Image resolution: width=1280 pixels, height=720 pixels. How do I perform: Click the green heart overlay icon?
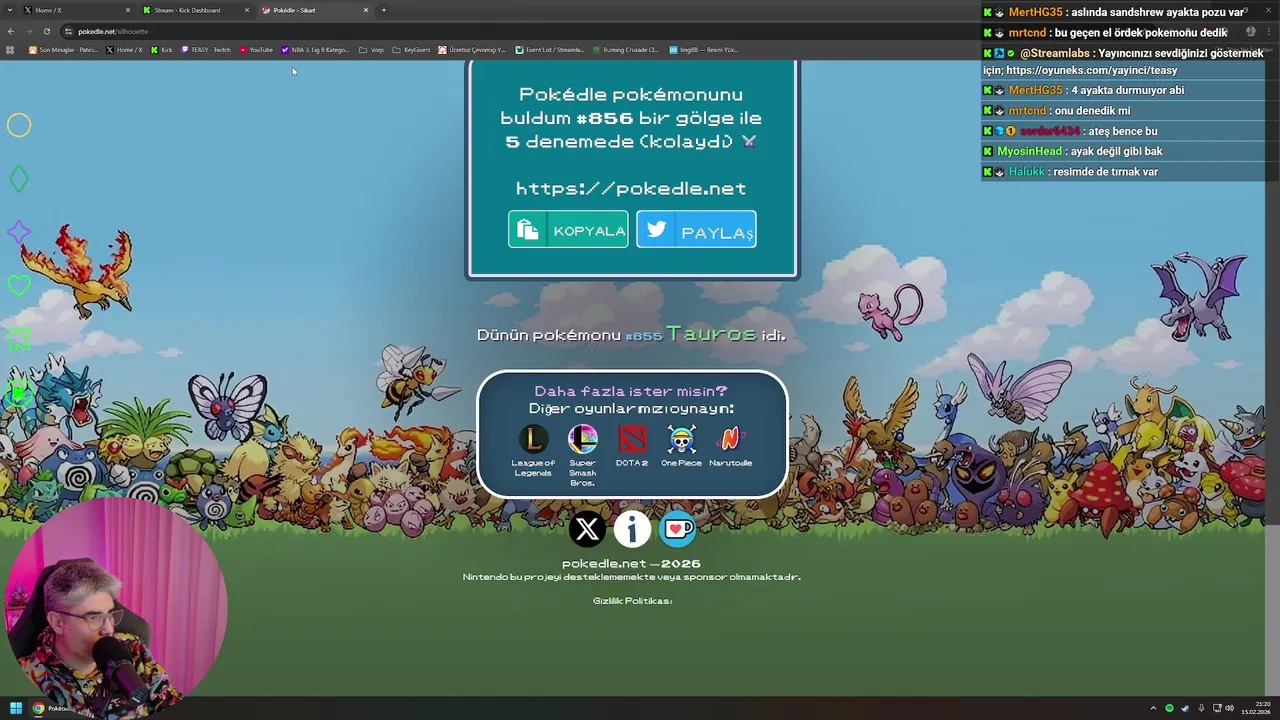19,286
